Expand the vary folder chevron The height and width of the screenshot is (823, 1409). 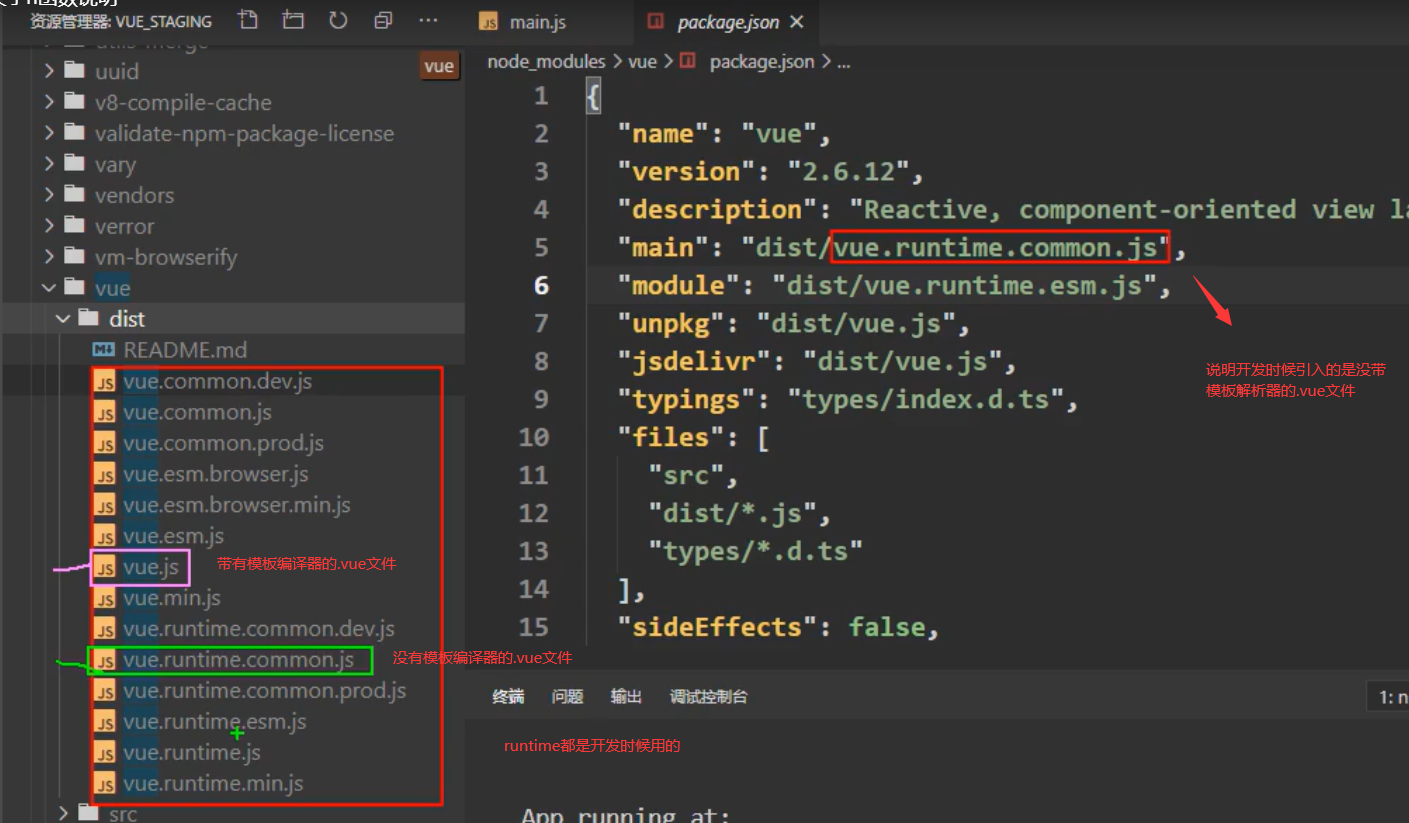point(49,164)
